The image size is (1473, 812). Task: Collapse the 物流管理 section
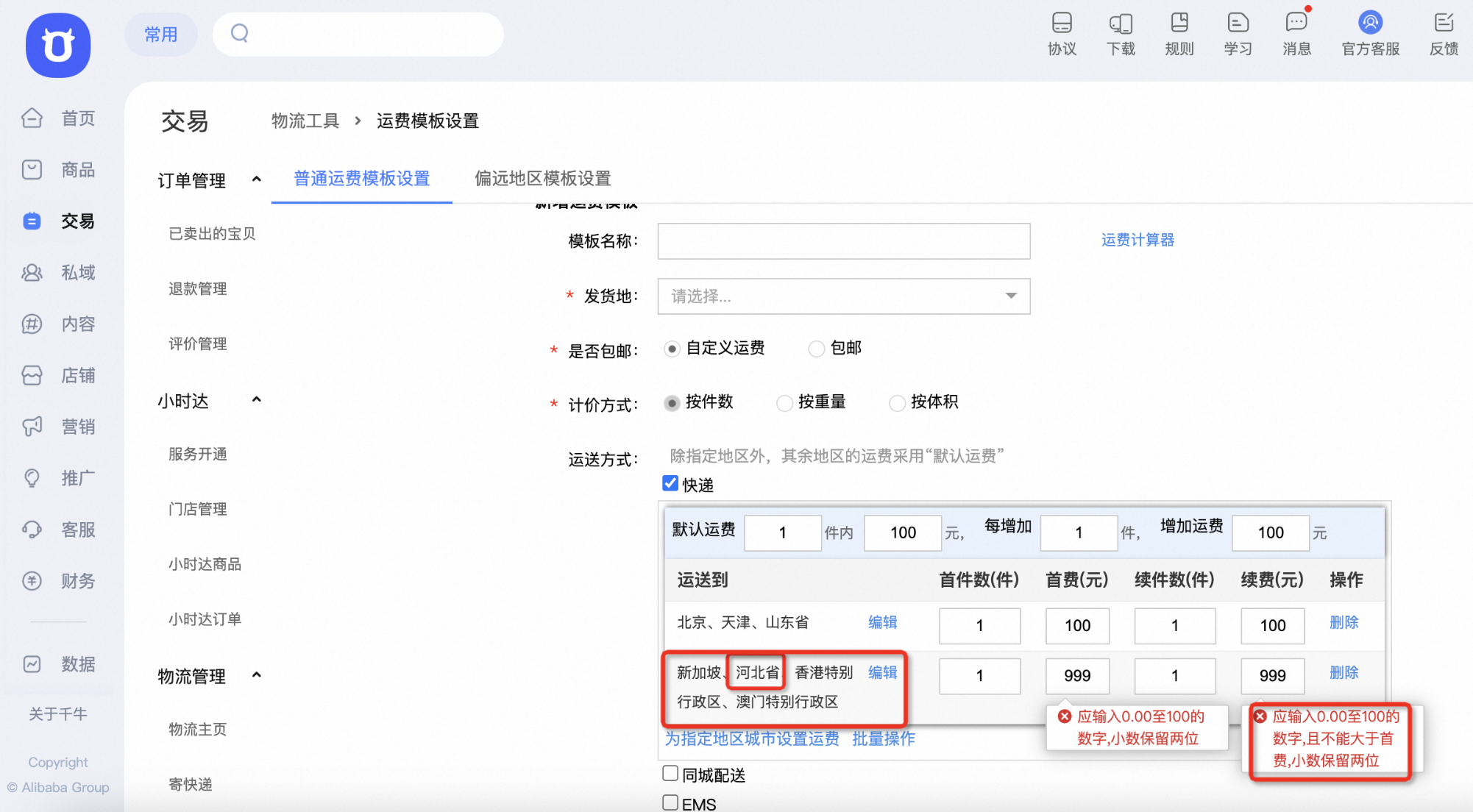pyautogui.click(x=256, y=675)
